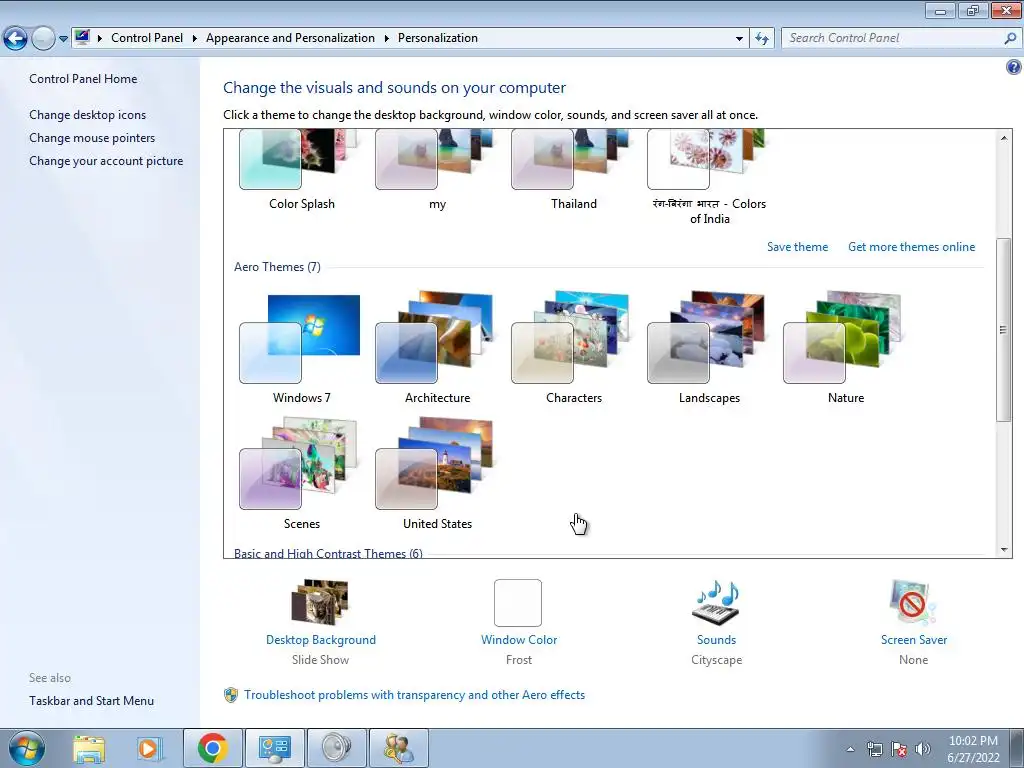The width and height of the screenshot is (1024, 768).
Task: Click the theme list scroll up arrow
Action: pos(1004,138)
